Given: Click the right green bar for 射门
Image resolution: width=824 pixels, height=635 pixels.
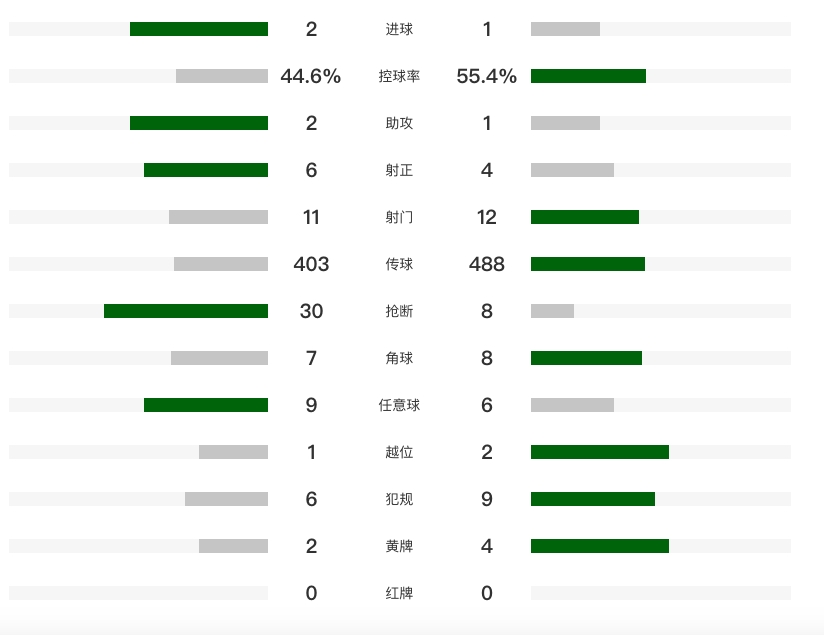Looking at the screenshot, I should [x=585, y=217].
